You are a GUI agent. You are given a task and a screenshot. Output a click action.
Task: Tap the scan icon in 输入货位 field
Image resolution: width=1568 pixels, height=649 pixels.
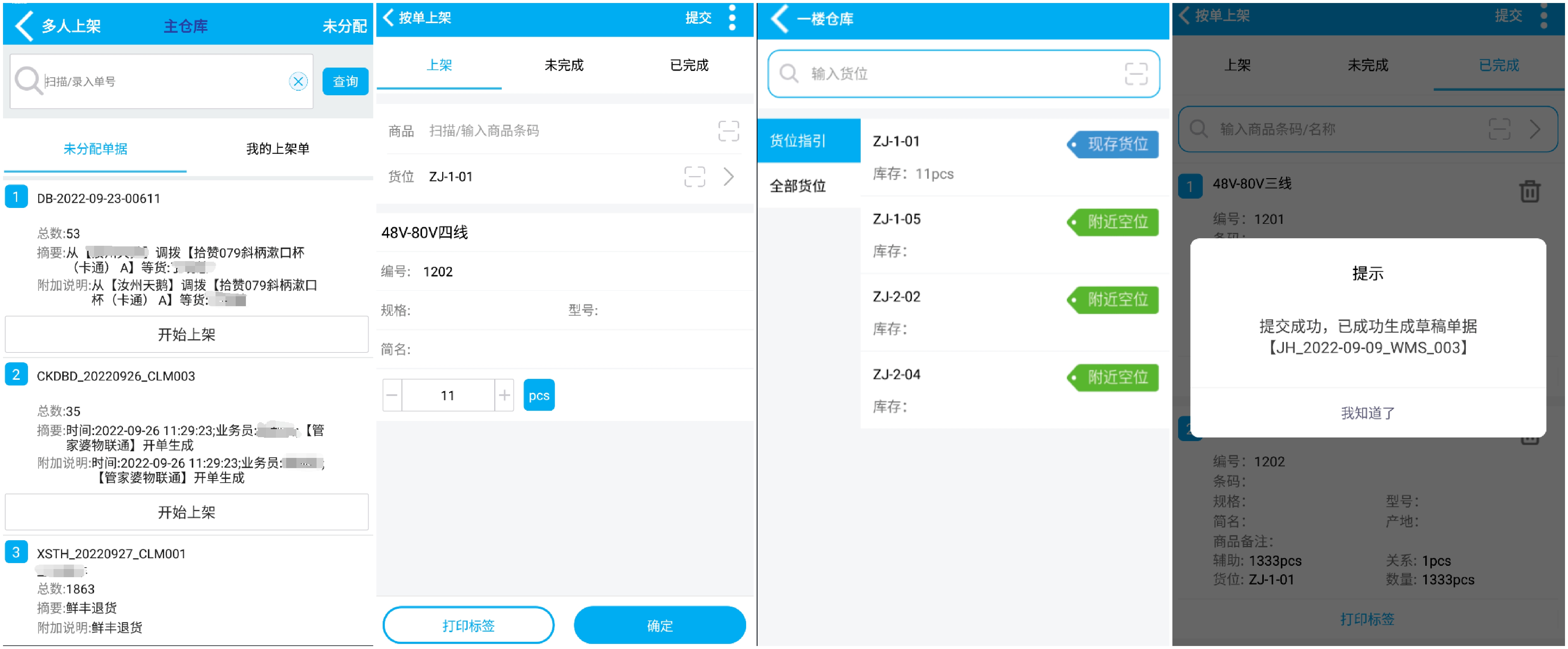pyautogui.click(x=1136, y=74)
